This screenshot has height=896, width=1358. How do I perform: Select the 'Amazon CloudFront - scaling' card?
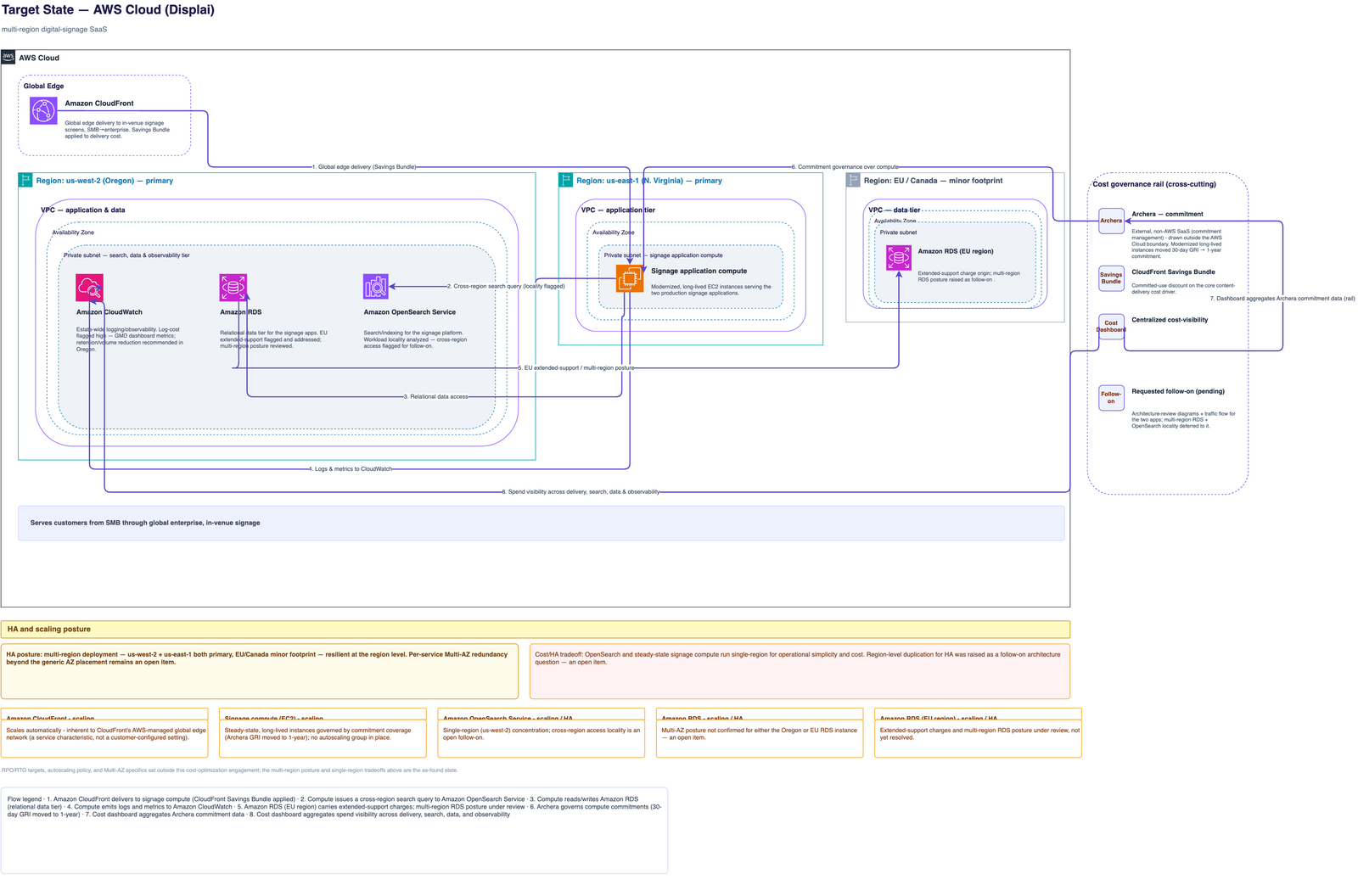point(104,733)
